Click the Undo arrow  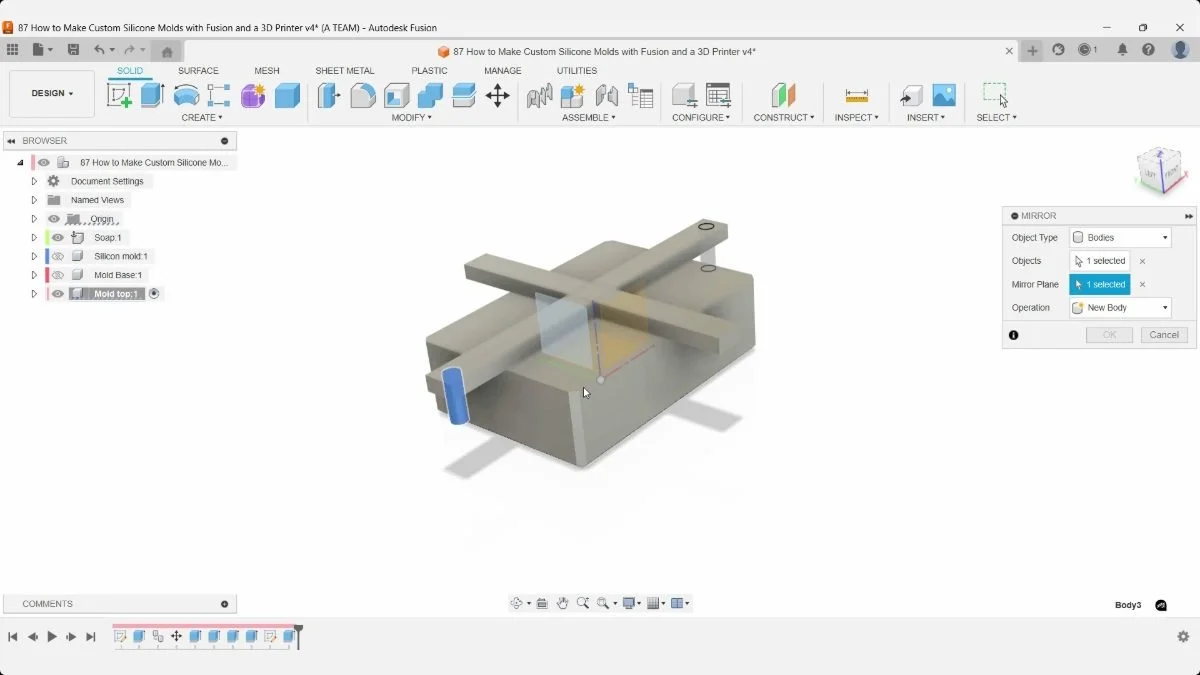99,50
